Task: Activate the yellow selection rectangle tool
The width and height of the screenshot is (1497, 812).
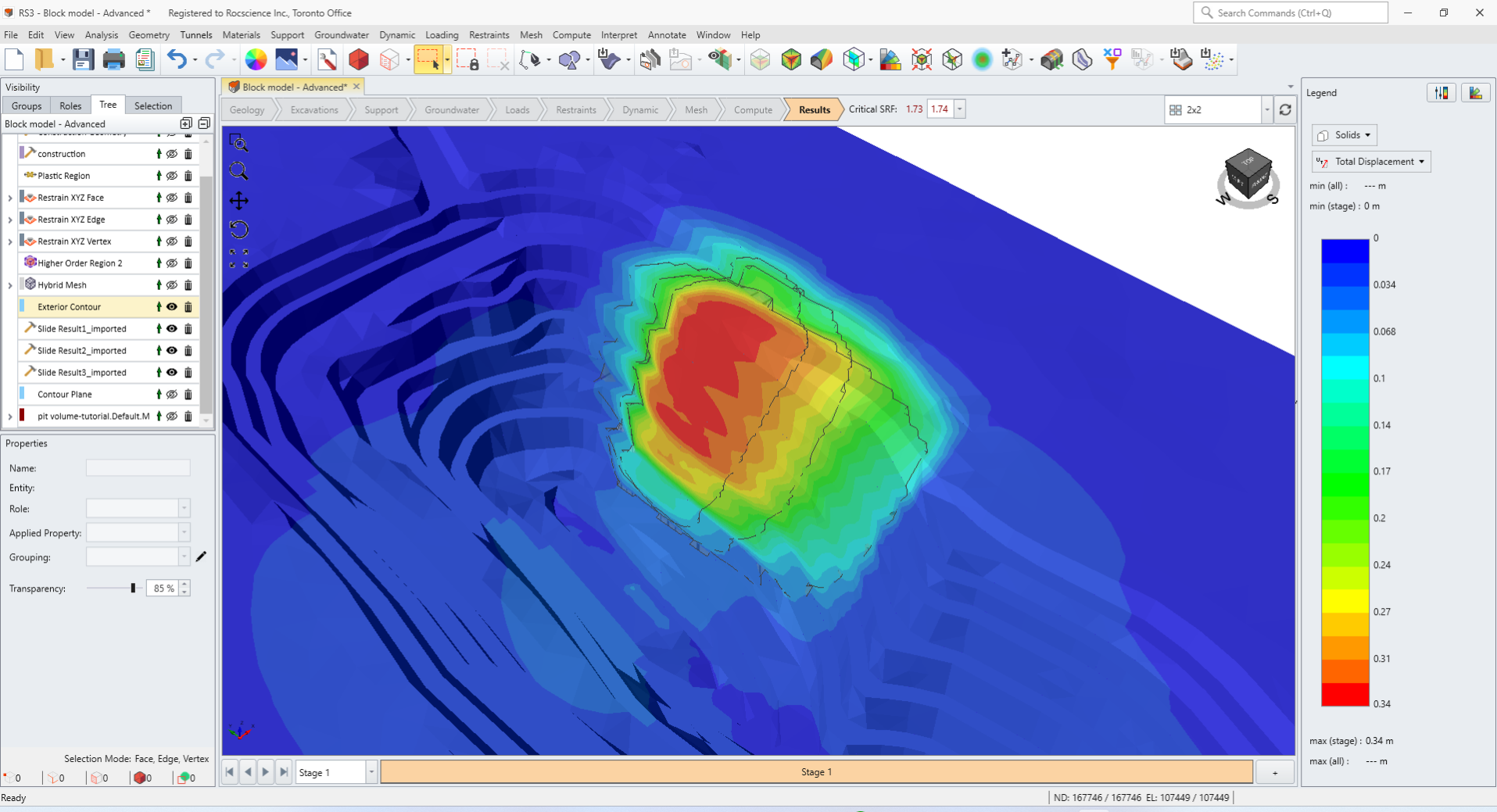Action: pos(428,59)
